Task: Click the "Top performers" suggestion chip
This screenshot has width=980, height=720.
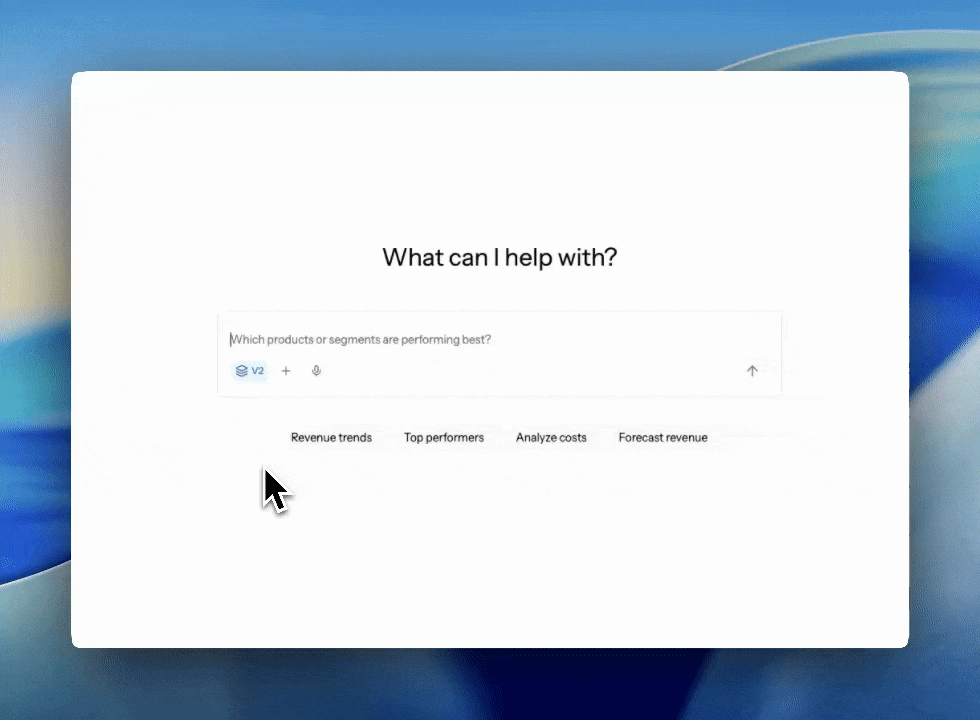Action: click(x=444, y=437)
